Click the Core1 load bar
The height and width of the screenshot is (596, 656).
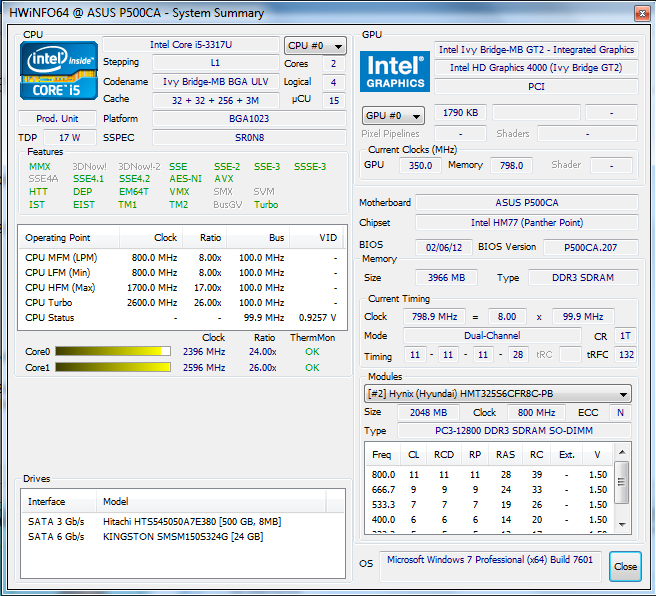(x=113, y=367)
